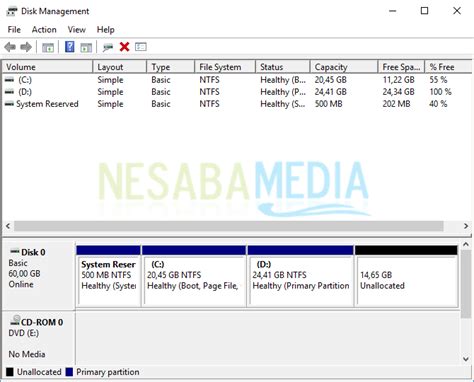The height and width of the screenshot is (382, 474).
Task: Click the horizontal scrollbar left arrow
Action: click(x=8, y=226)
